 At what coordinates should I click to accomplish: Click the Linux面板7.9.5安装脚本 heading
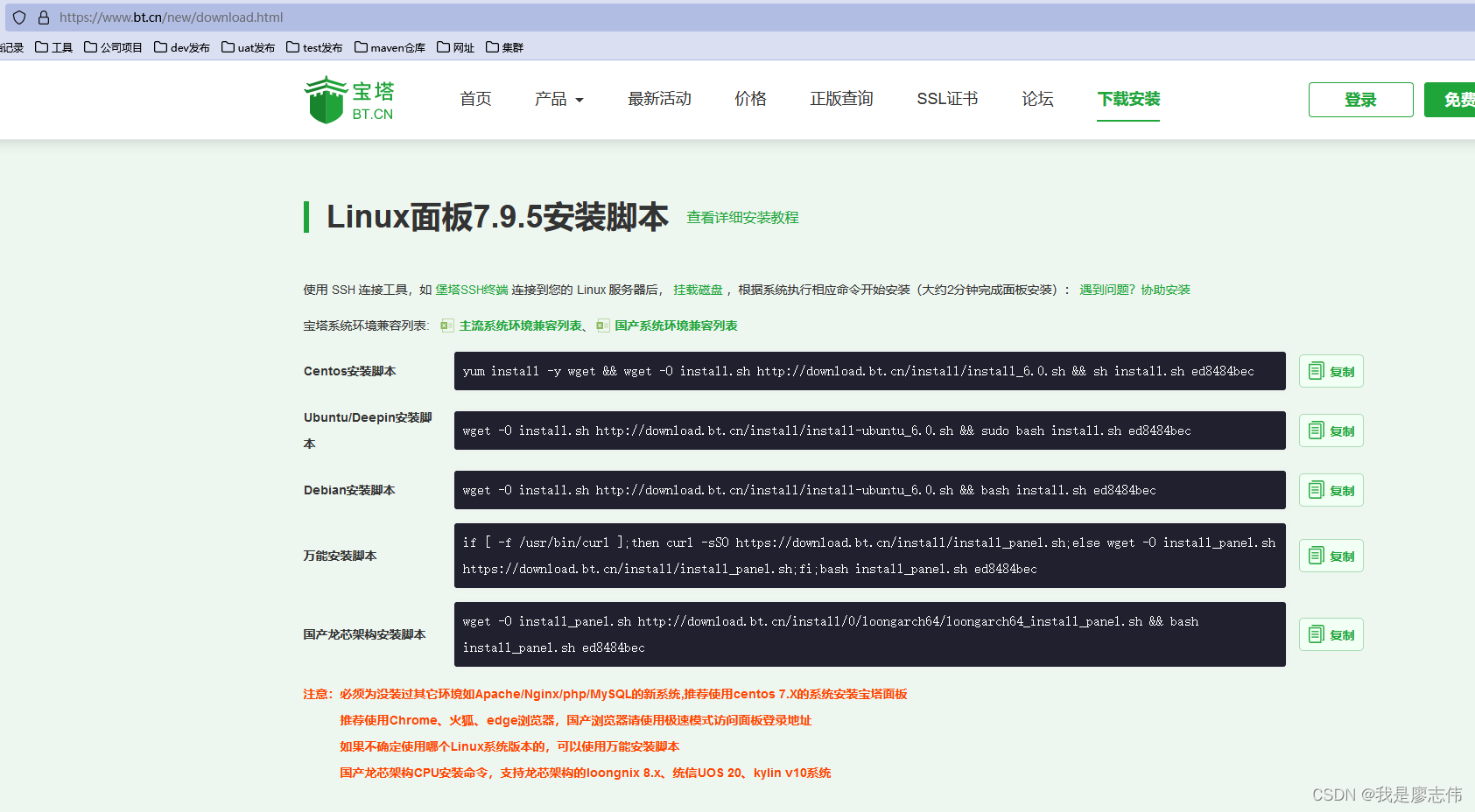pos(497,217)
